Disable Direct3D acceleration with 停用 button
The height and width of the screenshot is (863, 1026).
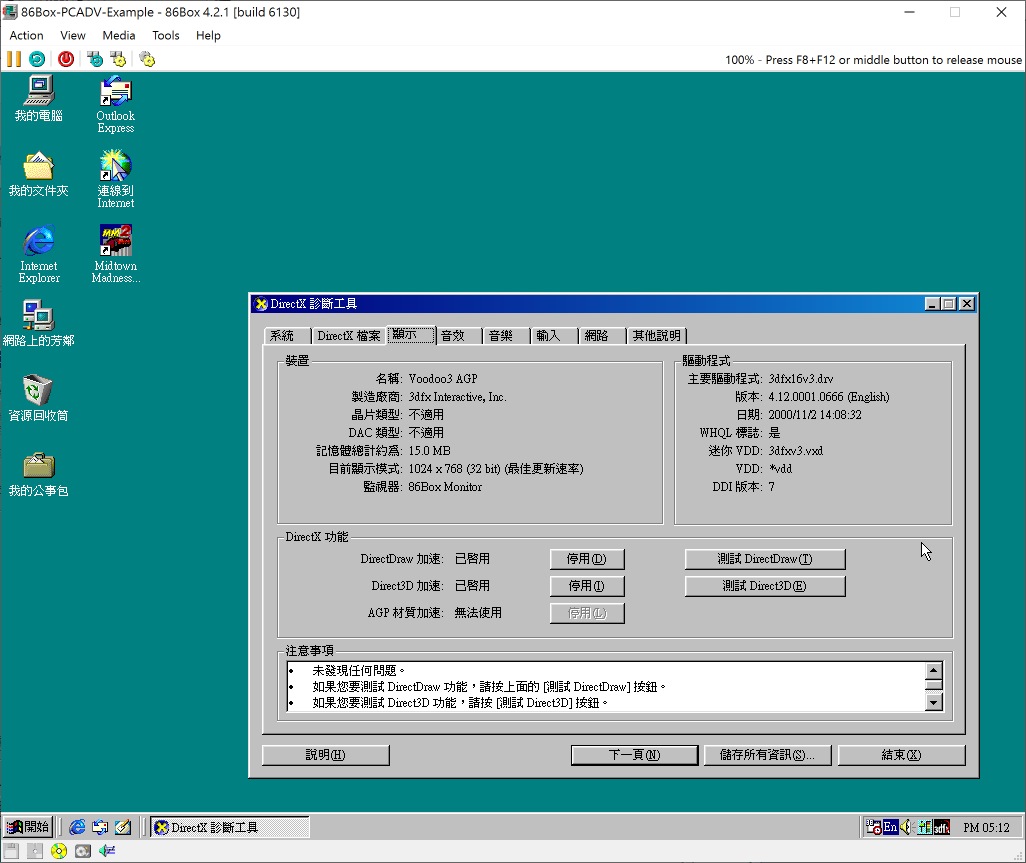pos(587,586)
